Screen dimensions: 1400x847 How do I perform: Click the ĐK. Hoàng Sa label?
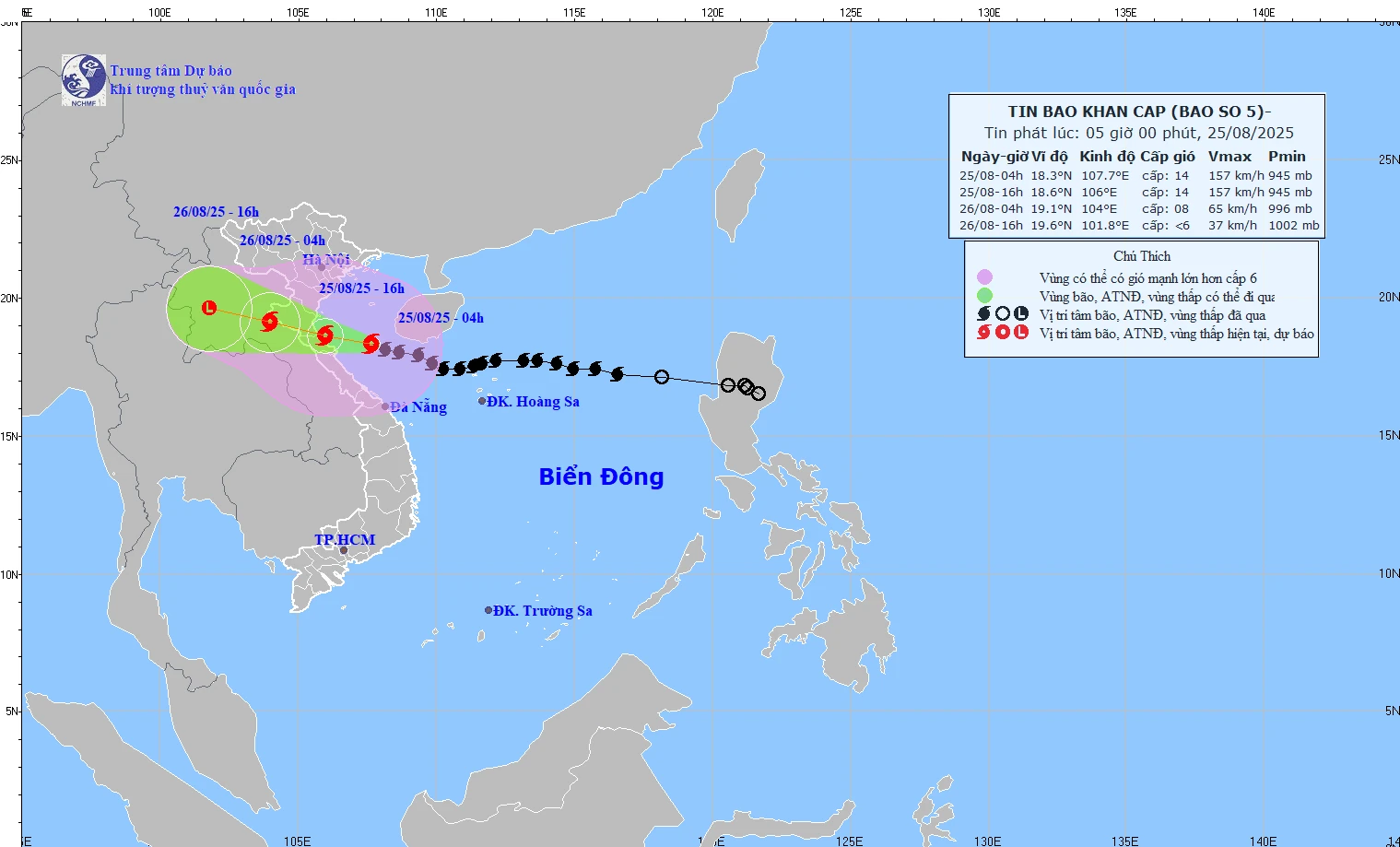click(533, 402)
